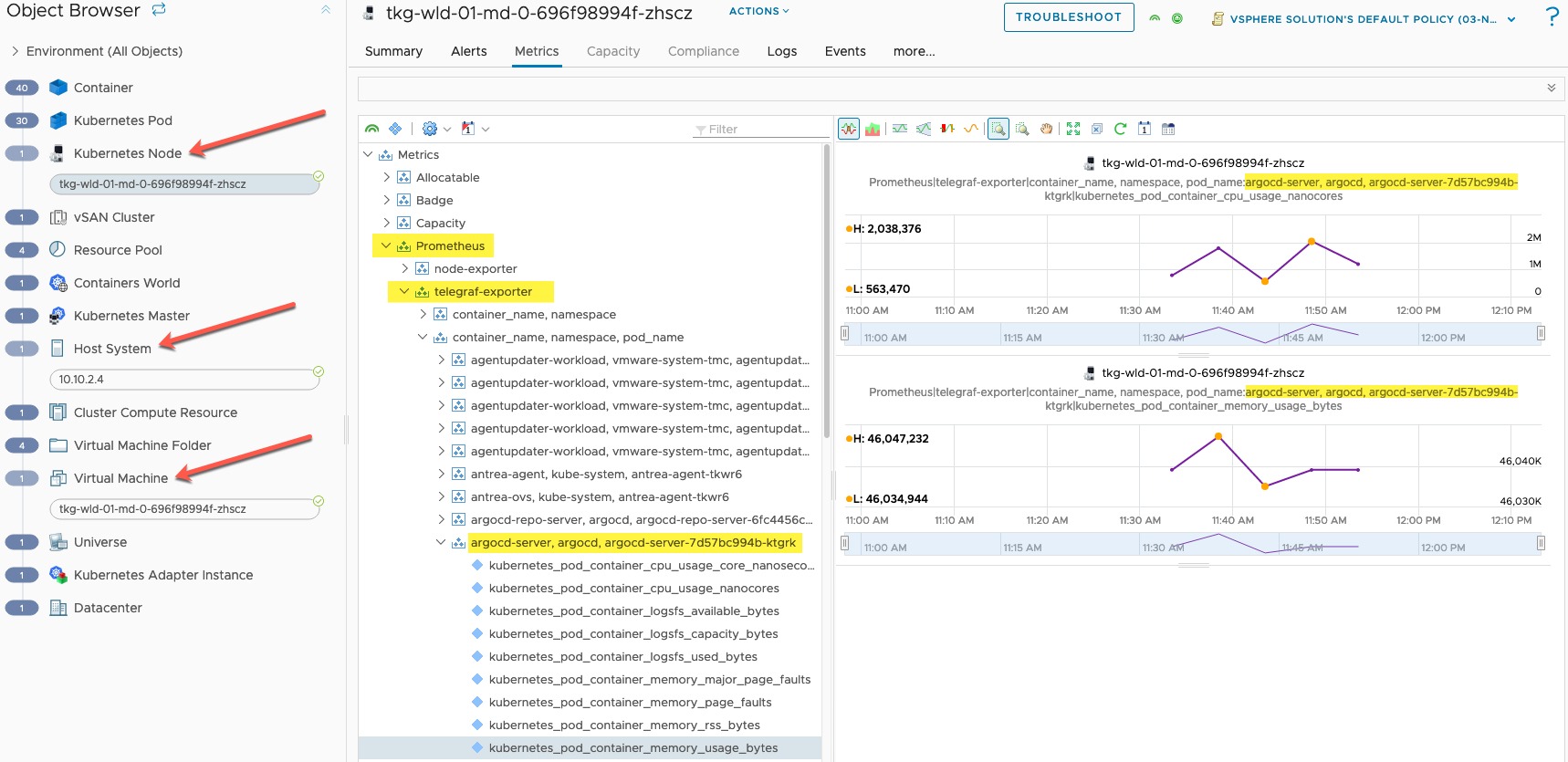Click the TROUBLESHOOT button
Viewport: 1568px width, 762px height.
point(1069,17)
